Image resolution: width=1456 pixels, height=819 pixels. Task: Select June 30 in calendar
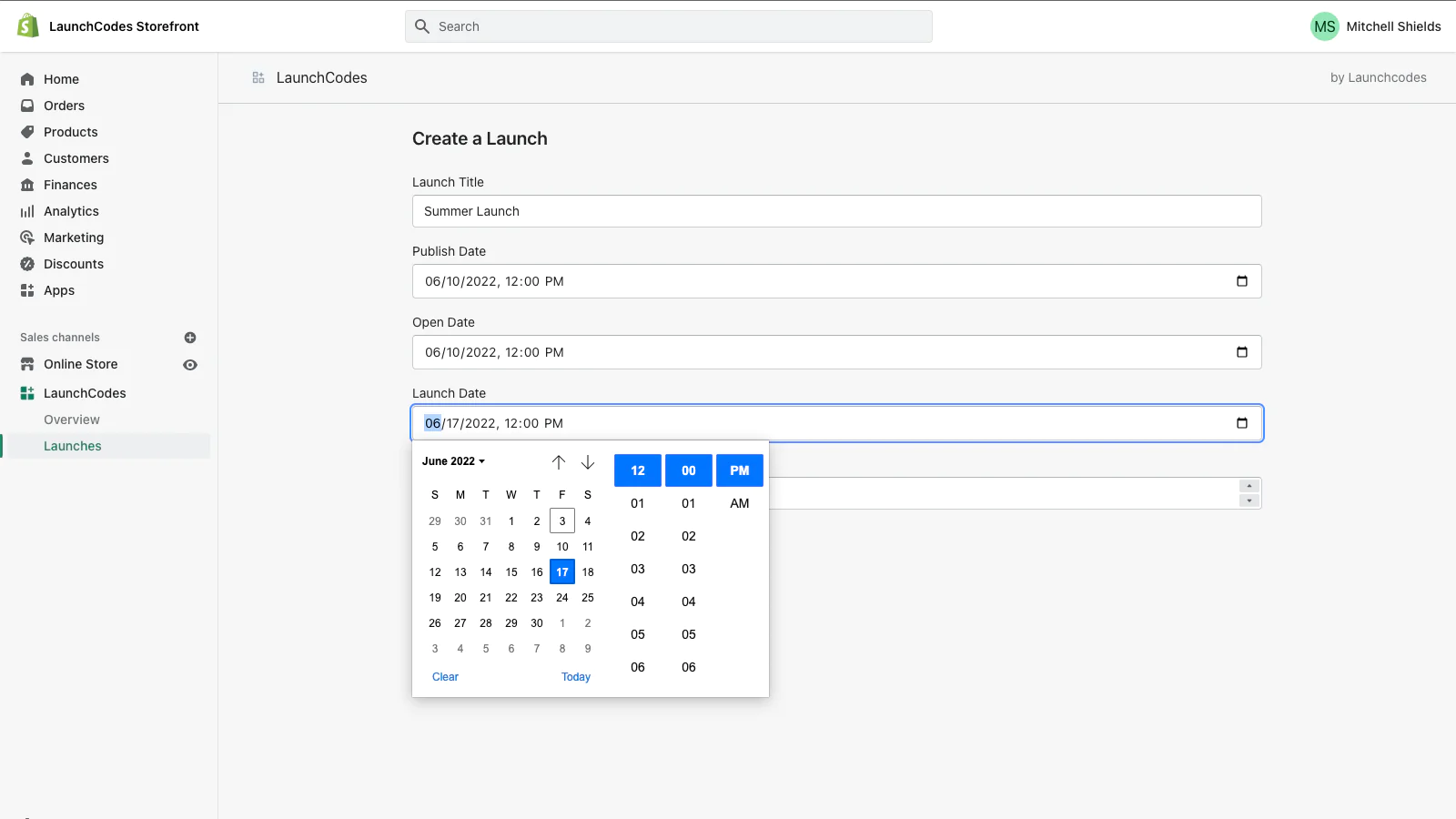click(x=537, y=623)
